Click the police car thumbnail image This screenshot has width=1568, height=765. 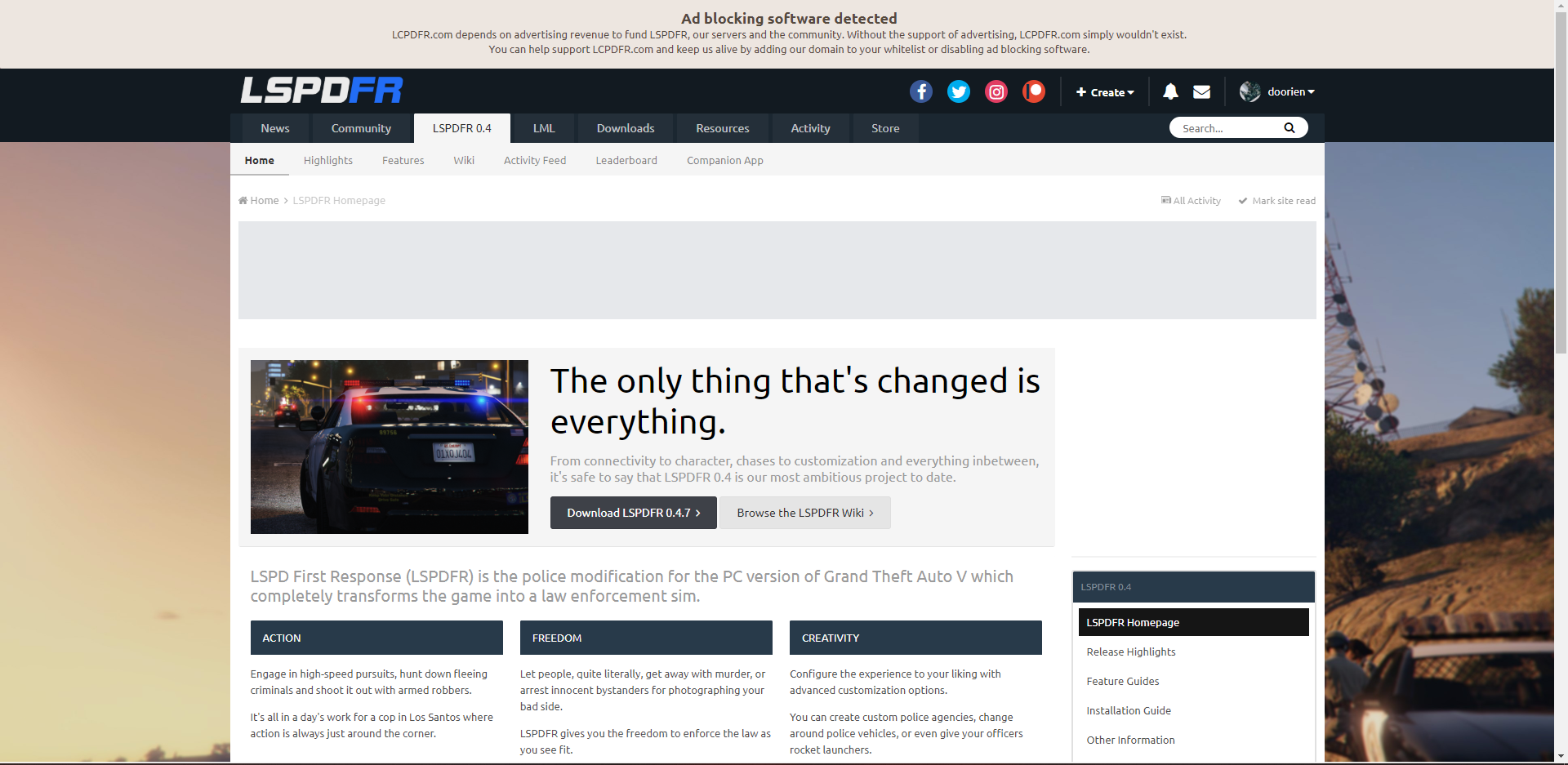point(390,447)
